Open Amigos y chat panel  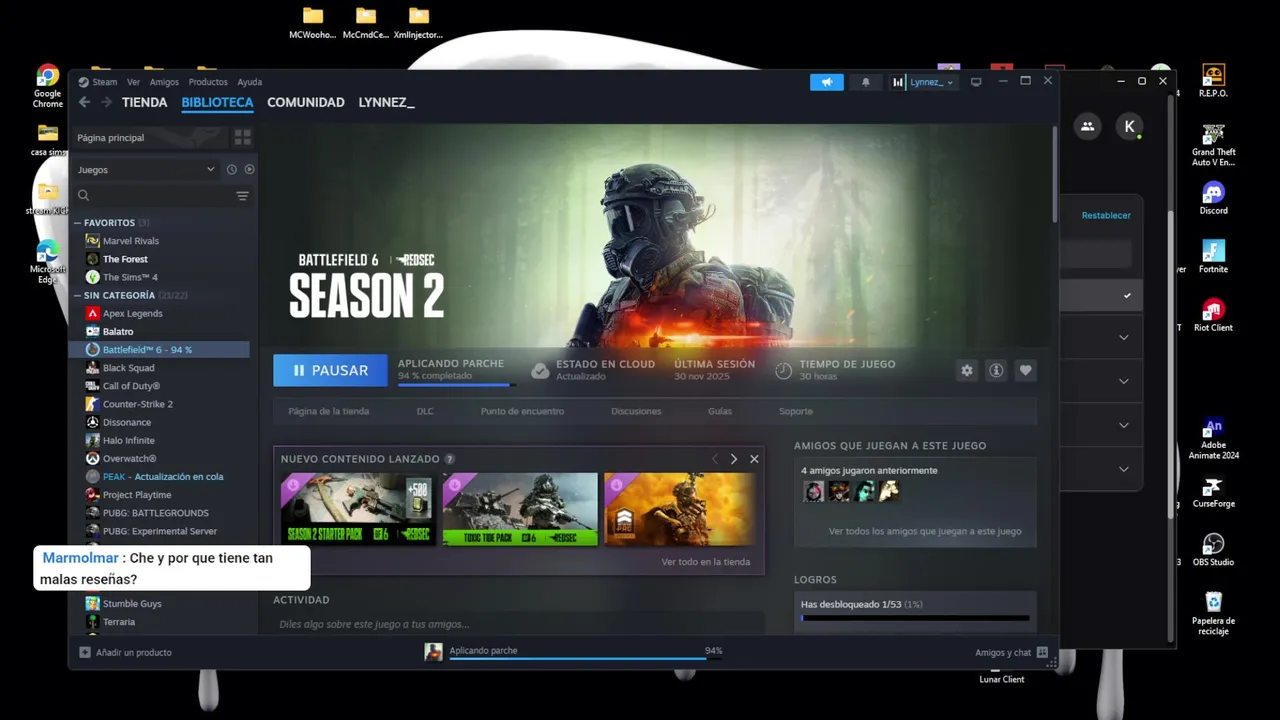coord(1011,652)
